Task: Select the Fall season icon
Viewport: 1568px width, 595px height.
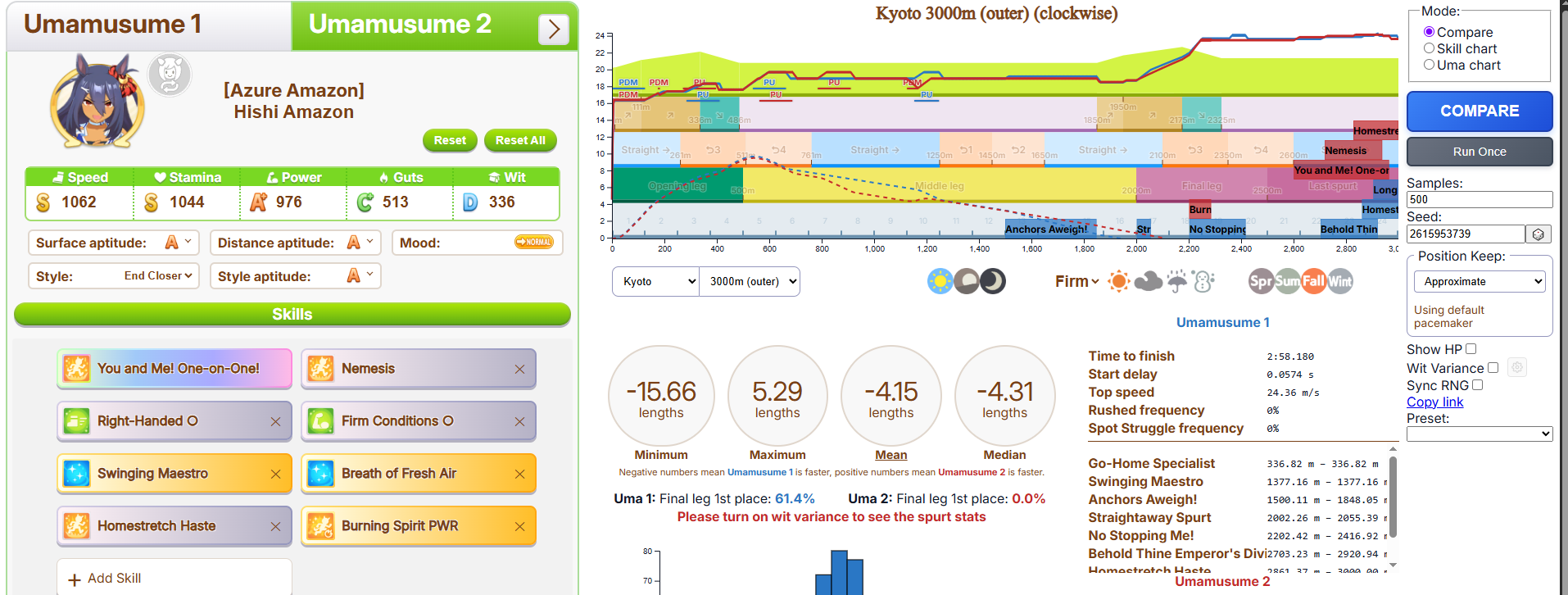Action: click(1313, 282)
